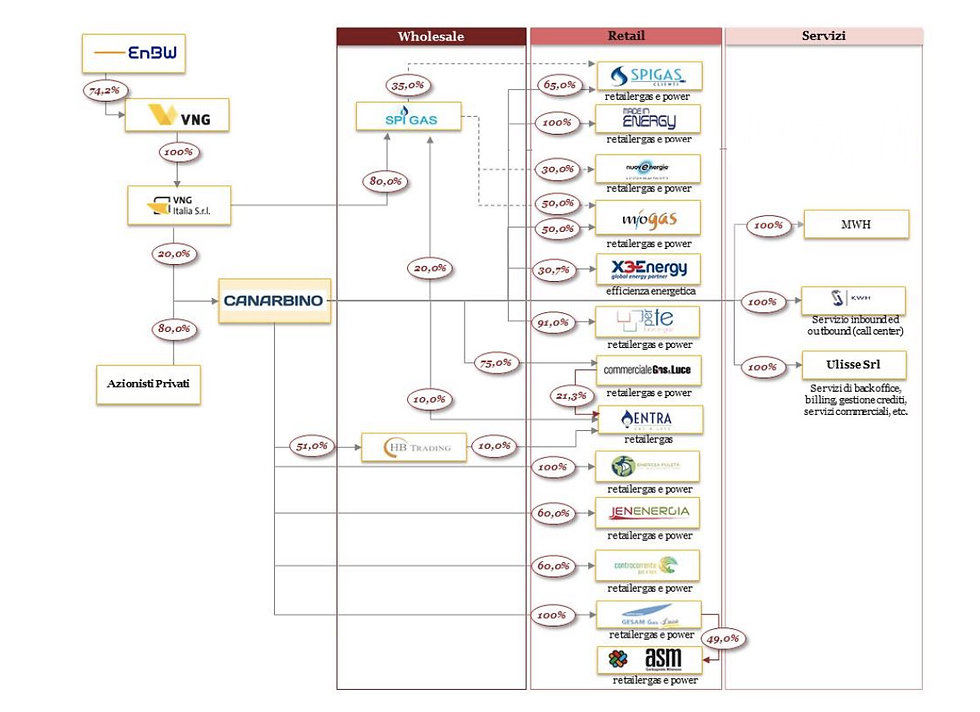Screen dimensions: 980x712
Task: Click the SPIGAS Clienti retail logo
Action: (649, 76)
